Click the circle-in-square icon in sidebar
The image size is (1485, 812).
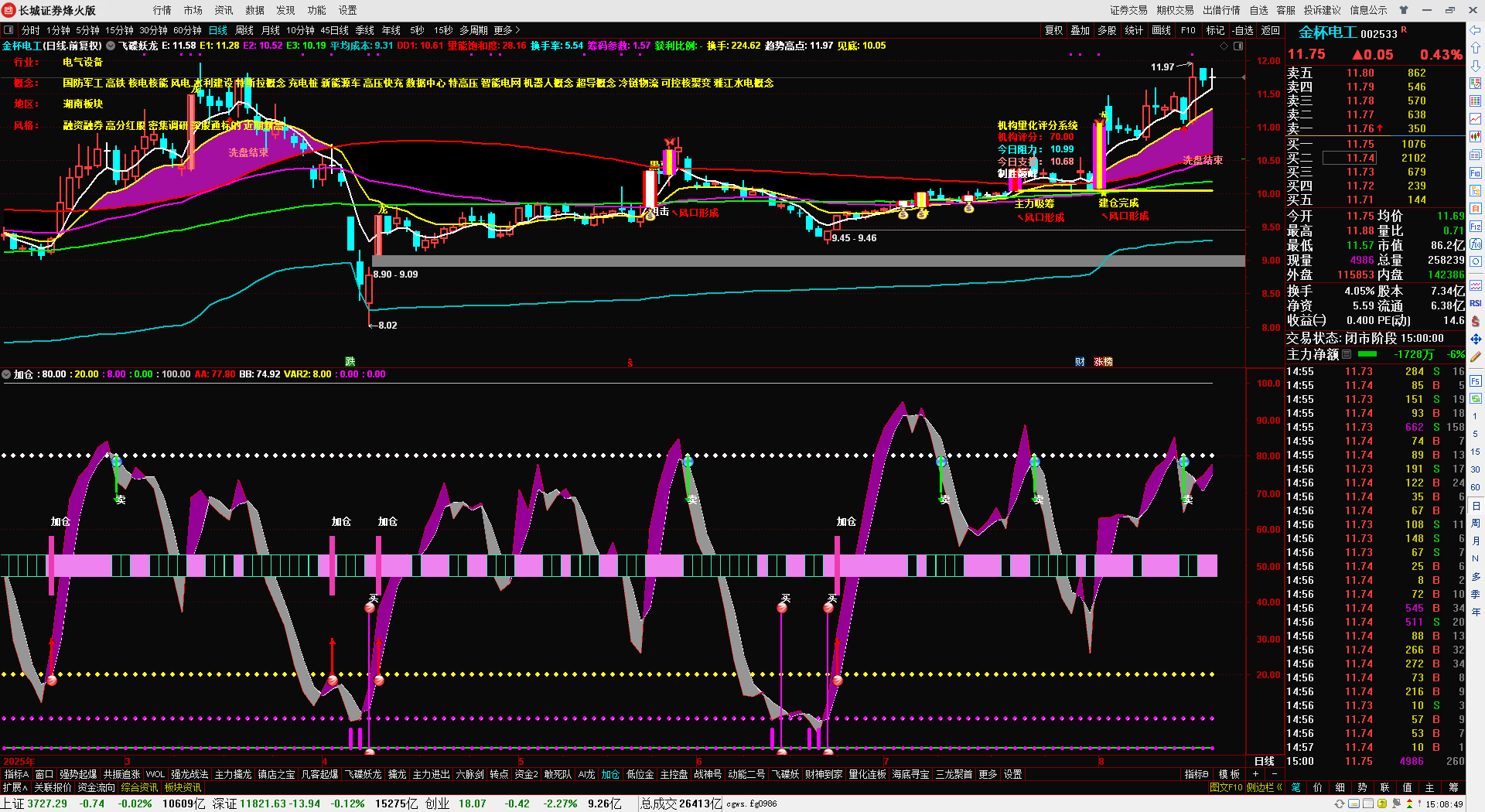pyautogui.click(x=1476, y=262)
